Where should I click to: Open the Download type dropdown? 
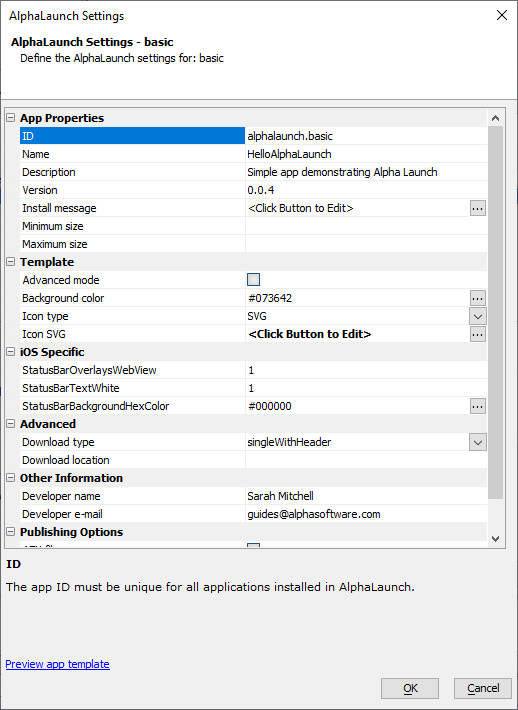point(477,442)
